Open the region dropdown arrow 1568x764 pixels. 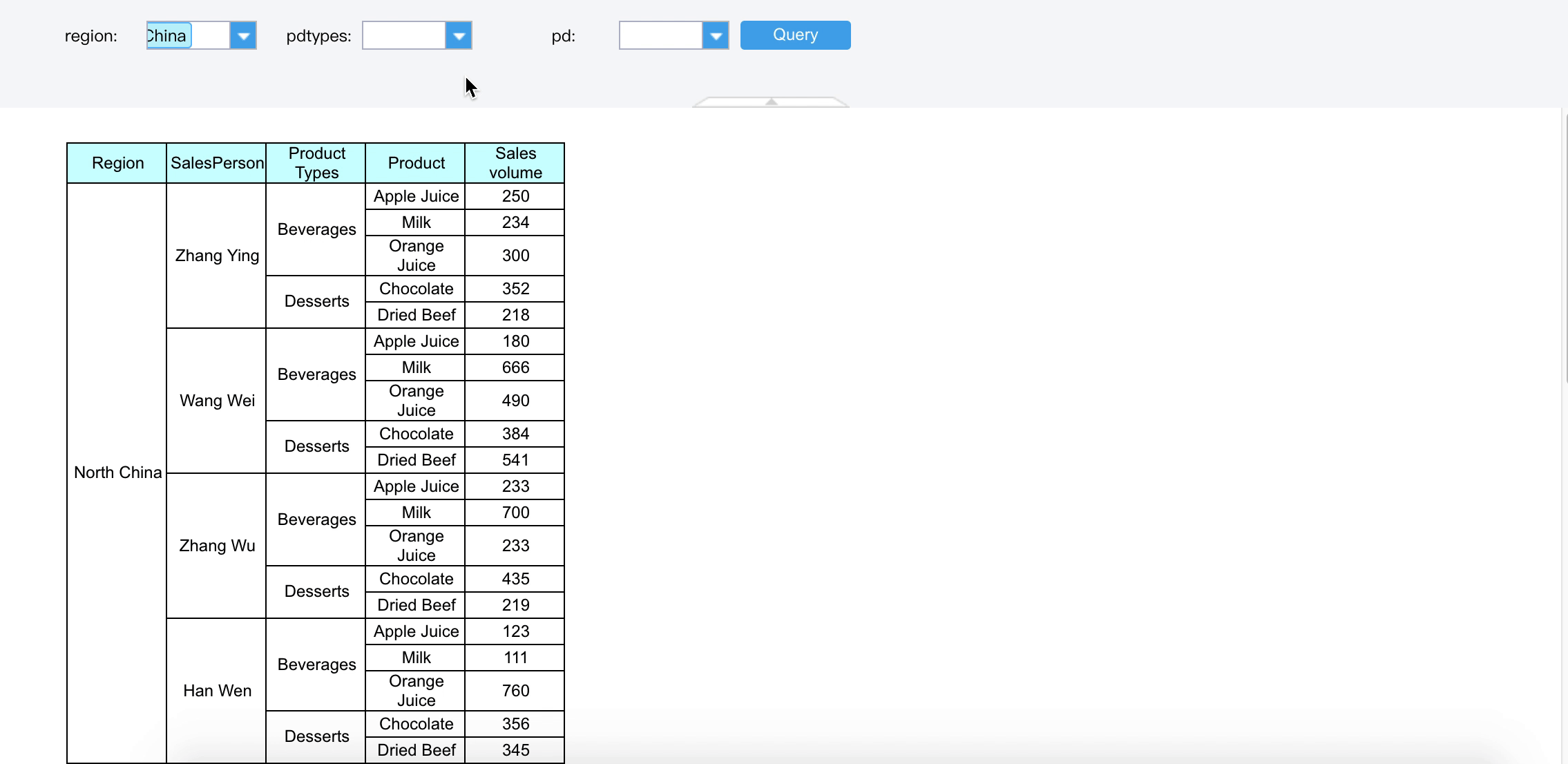(x=243, y=36)
